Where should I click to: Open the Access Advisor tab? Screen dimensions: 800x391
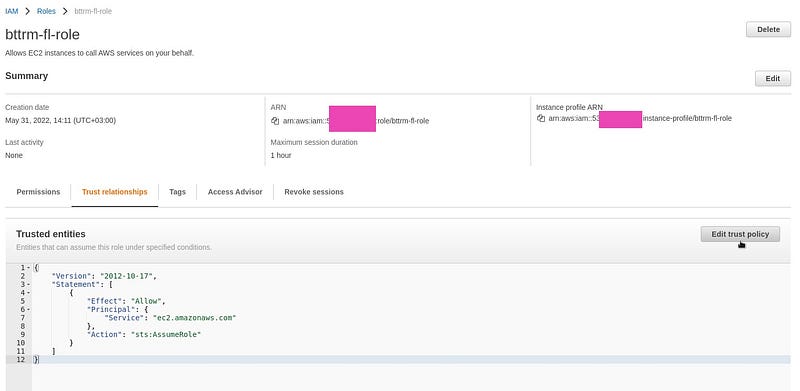pyautogui.click(x=235, y=192)
